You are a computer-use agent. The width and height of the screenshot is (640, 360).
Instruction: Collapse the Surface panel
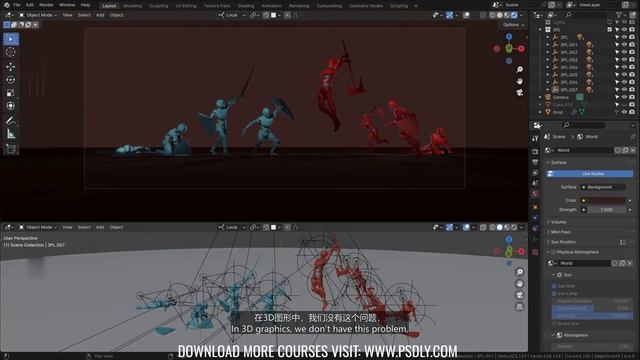558,162
